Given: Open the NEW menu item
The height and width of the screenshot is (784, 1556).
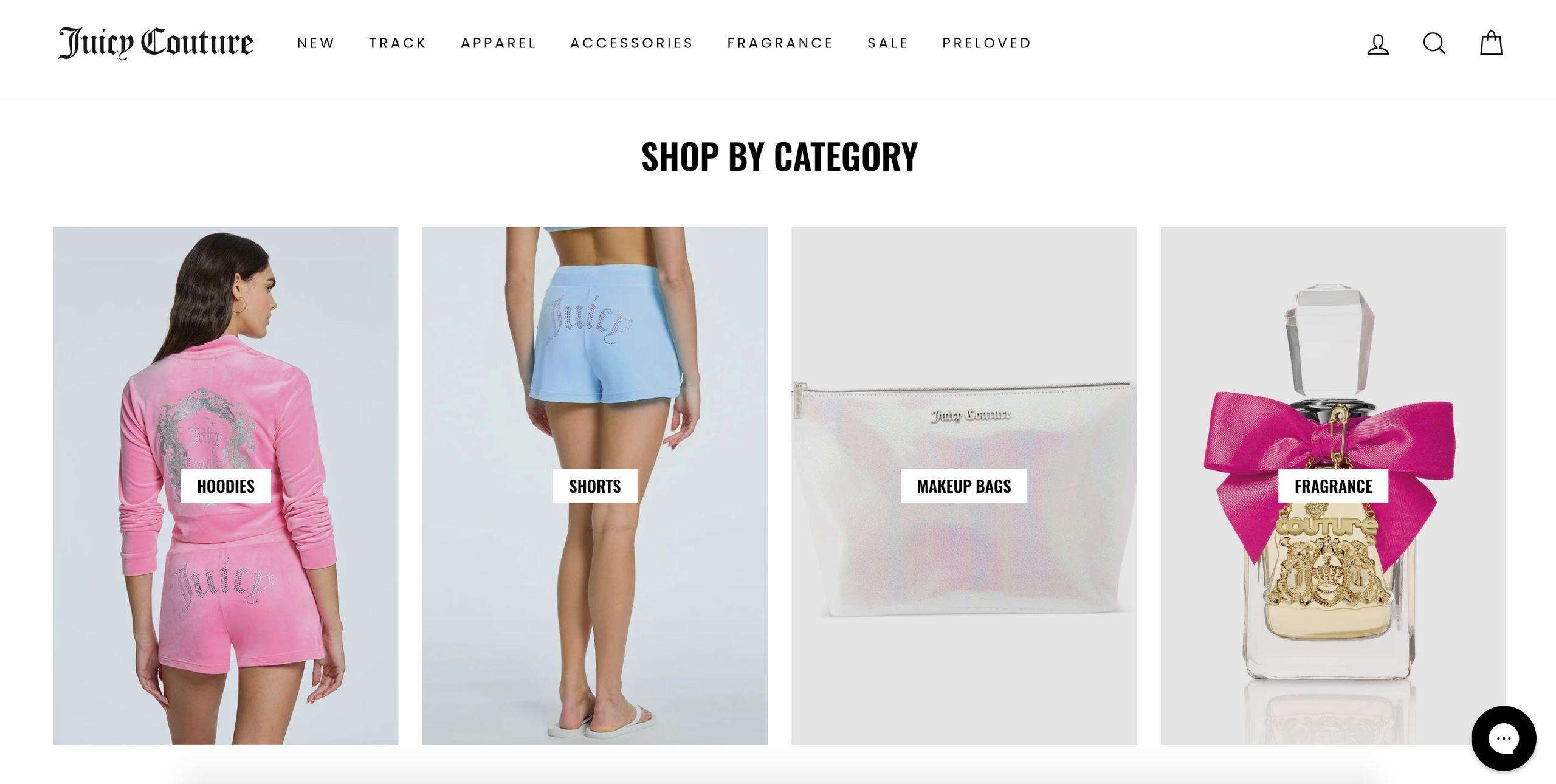Looking at the screenshot, I should click(x=316, y=43).
